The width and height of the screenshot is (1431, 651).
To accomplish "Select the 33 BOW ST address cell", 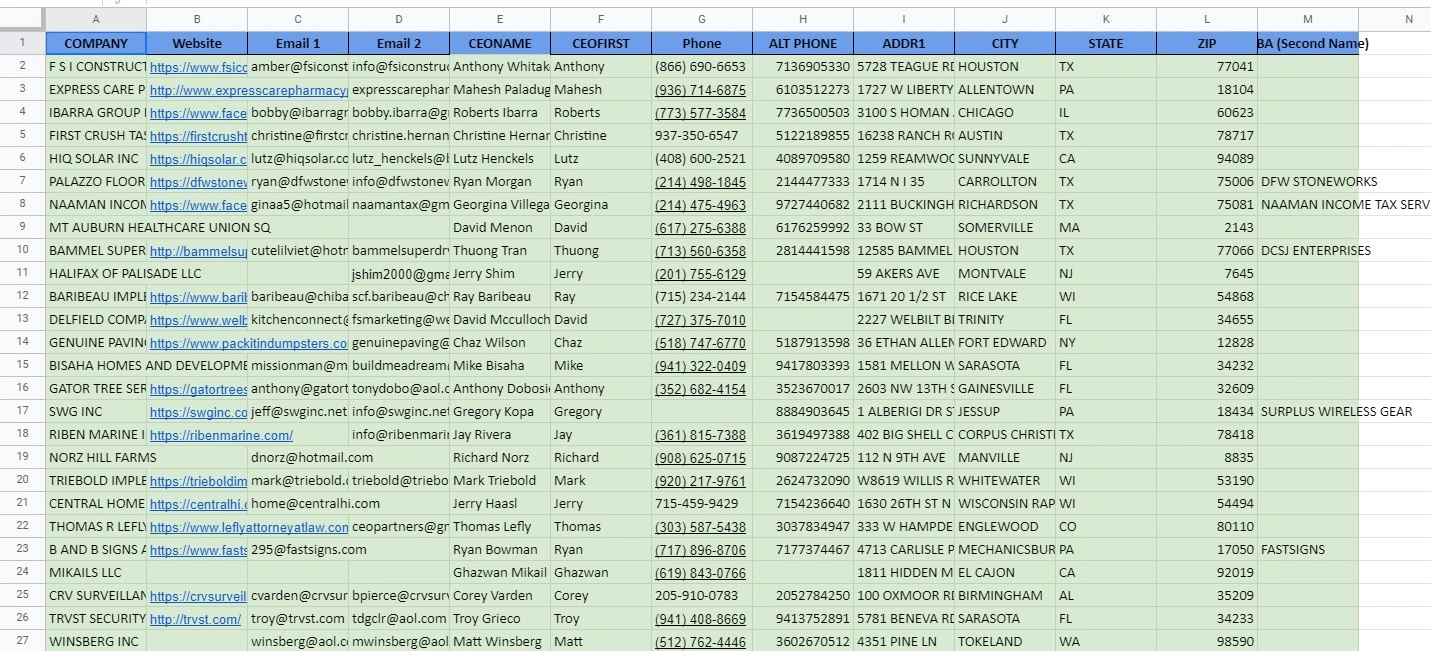I will point(904,228).
